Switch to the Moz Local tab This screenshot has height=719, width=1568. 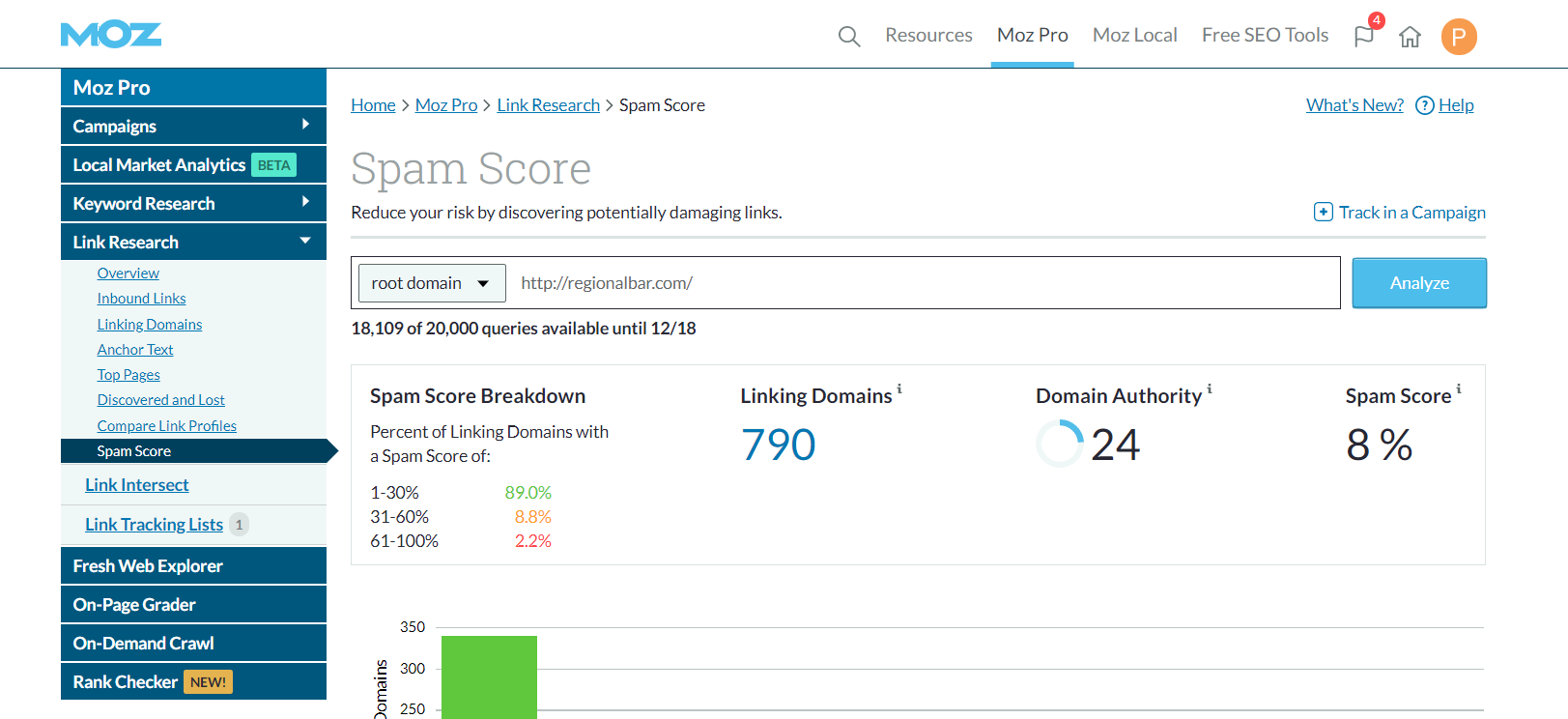[1134, 36]
